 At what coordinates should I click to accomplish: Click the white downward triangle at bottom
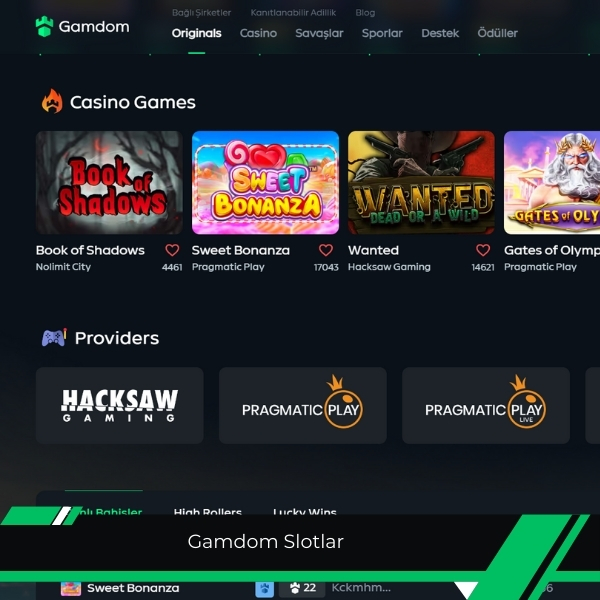[x=466, y=590]
